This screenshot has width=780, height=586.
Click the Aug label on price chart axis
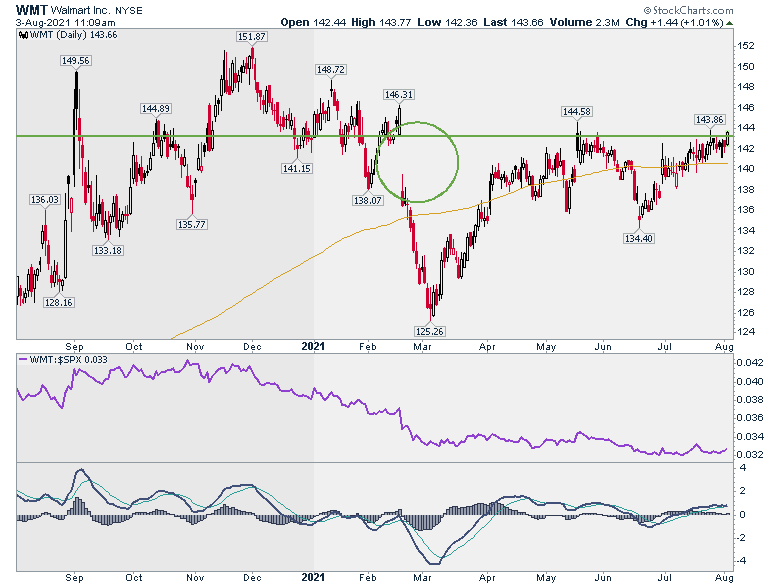click(x=724, y=346)
